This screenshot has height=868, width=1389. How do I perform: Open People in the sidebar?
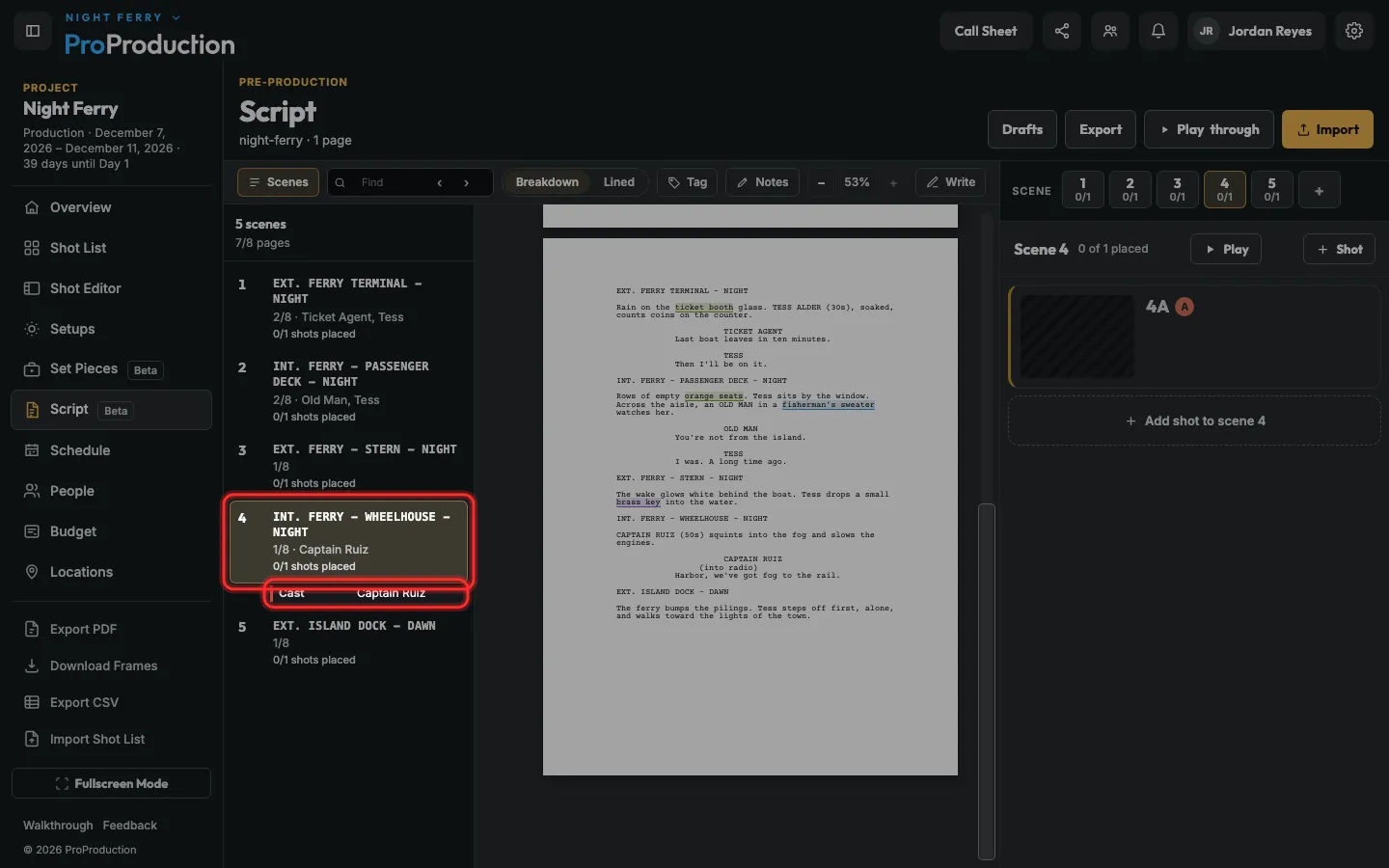(x=111, y=491)
